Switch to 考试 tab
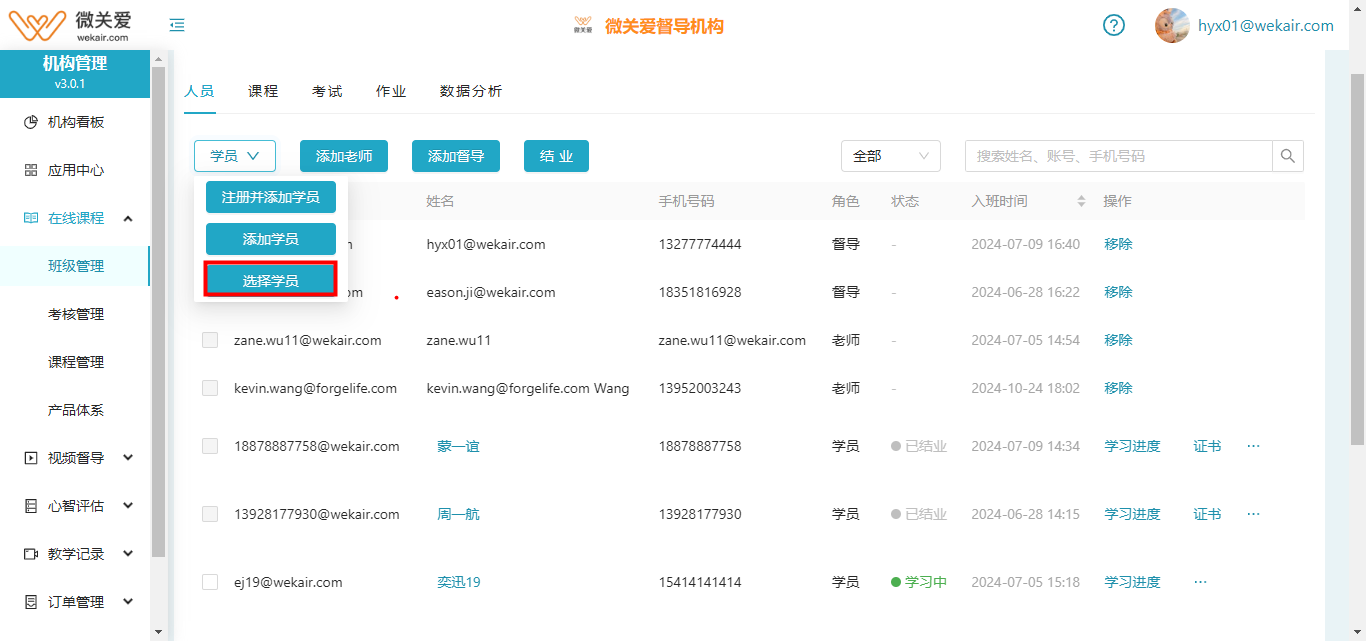Image resolution: width=1366 pixels, height=641 pixels. tap(327, 91)
